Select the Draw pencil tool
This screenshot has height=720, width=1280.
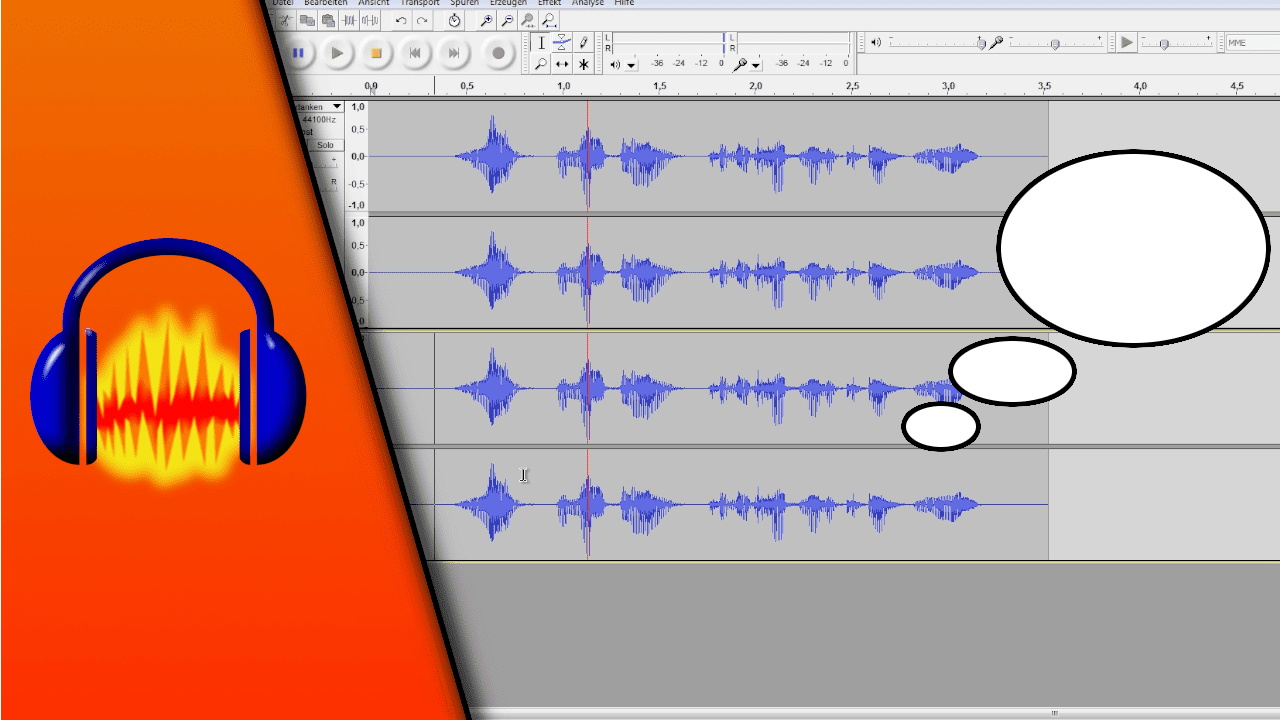(x=583, y=43)
